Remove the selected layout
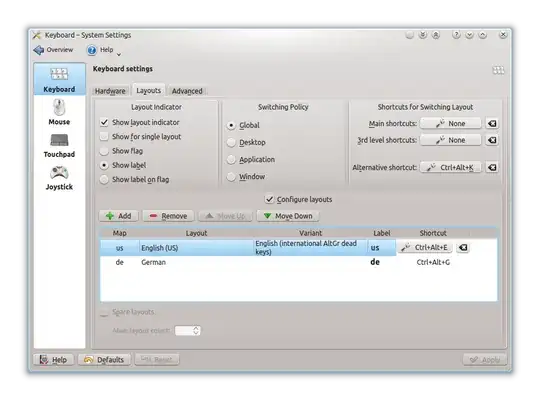 tap(168, 216)
